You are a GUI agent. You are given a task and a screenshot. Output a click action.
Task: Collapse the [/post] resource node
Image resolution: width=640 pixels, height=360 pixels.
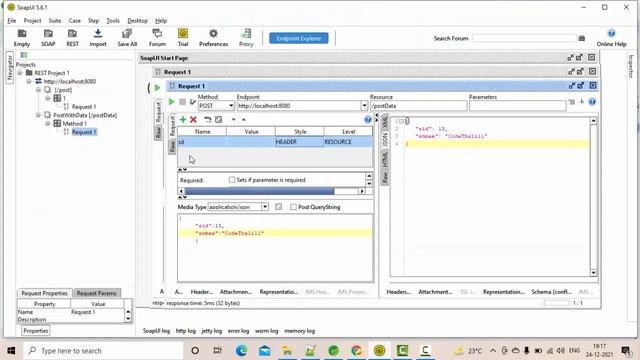tap(38, 90)
